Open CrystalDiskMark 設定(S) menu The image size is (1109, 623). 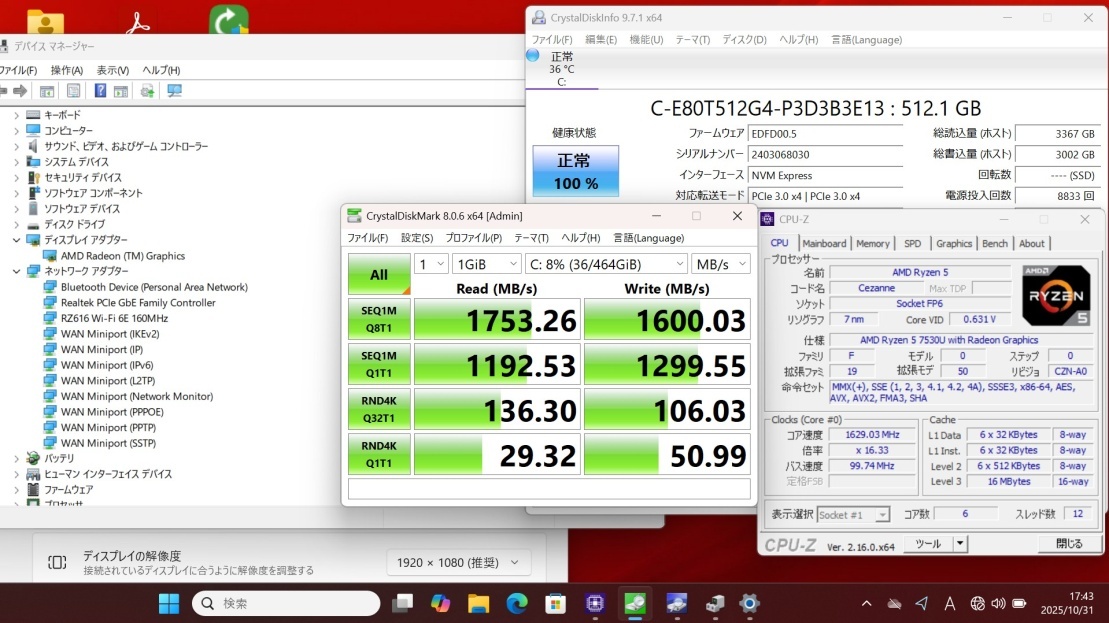click(416, 238)
